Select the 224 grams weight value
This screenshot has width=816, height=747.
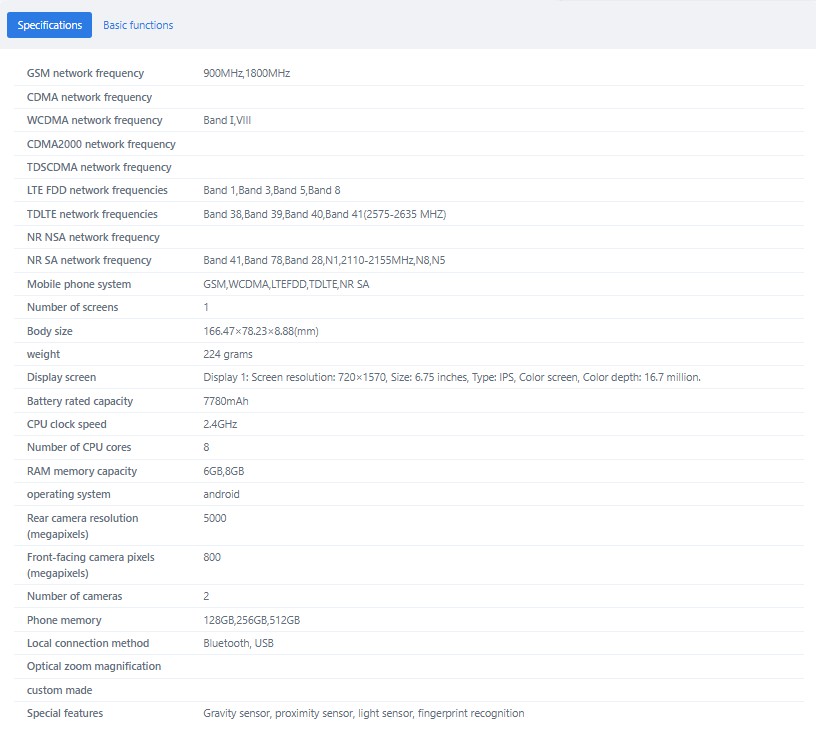[x=227, y=354]
